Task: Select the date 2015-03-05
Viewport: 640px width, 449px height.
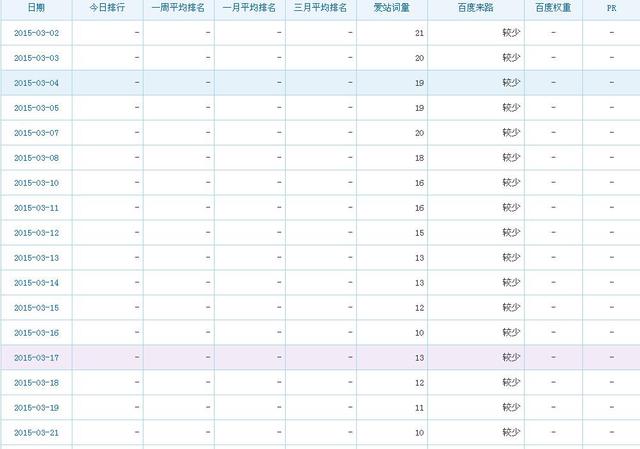Action: click(x=36, y=108)
